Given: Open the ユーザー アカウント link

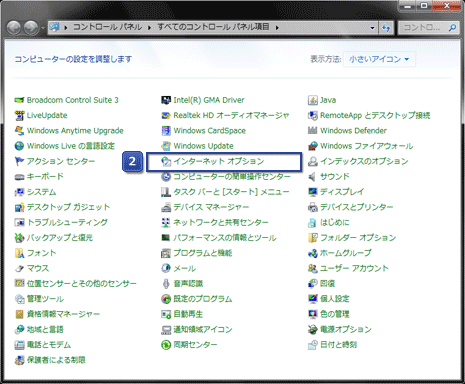Looking at the screenshot, I should click(x=354, y=268).
